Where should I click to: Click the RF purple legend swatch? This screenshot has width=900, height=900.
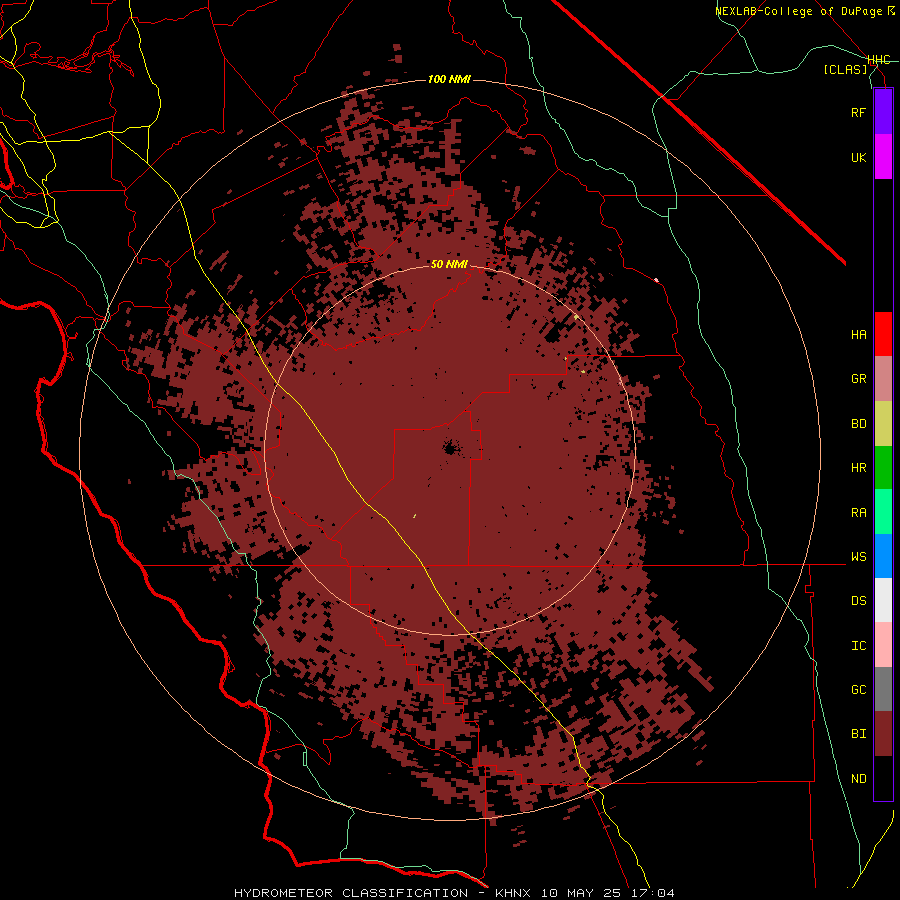pyautogui.click(x=883, y=112)
